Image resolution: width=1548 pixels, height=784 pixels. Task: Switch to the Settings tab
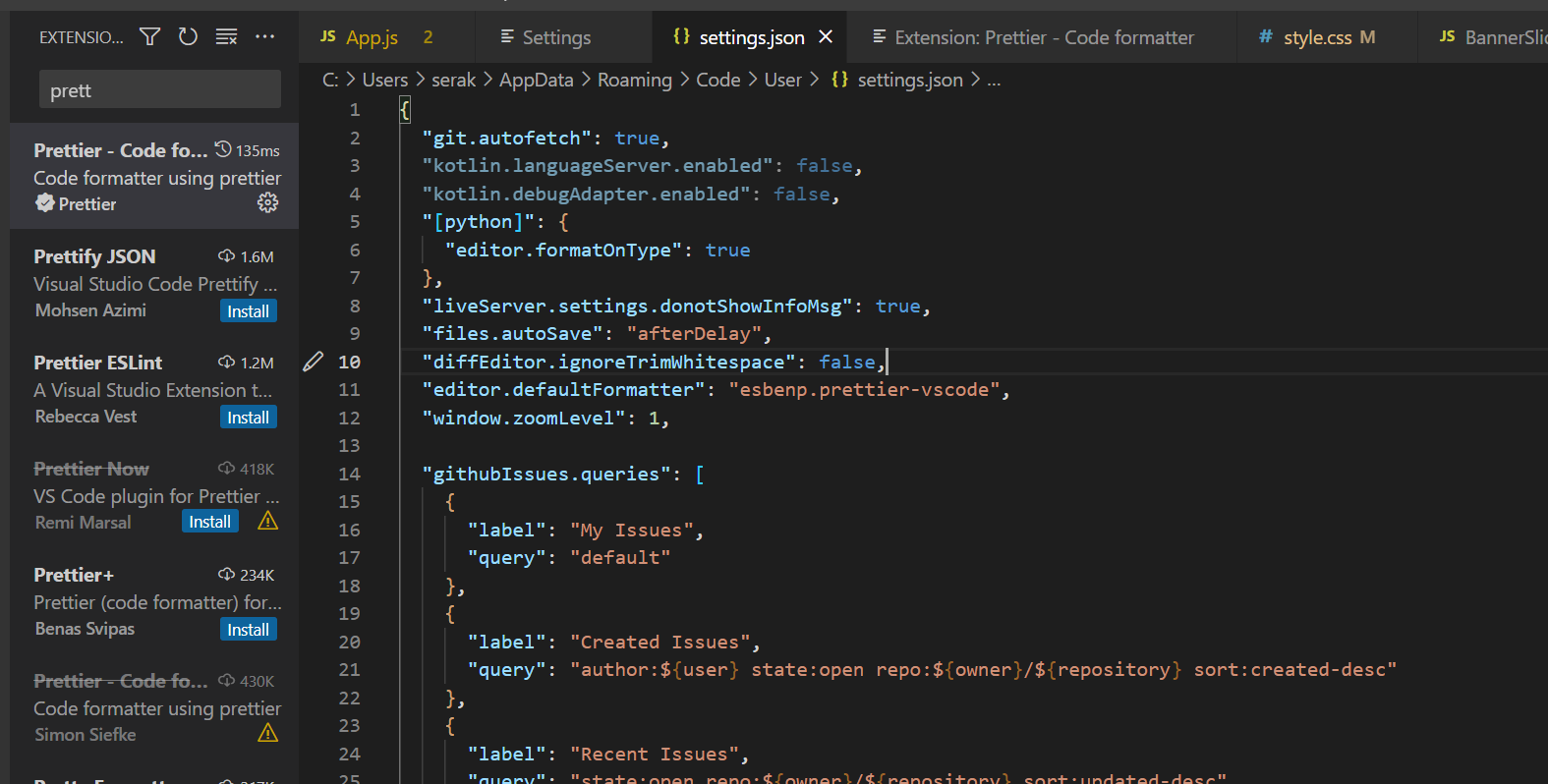pos(562,37)
